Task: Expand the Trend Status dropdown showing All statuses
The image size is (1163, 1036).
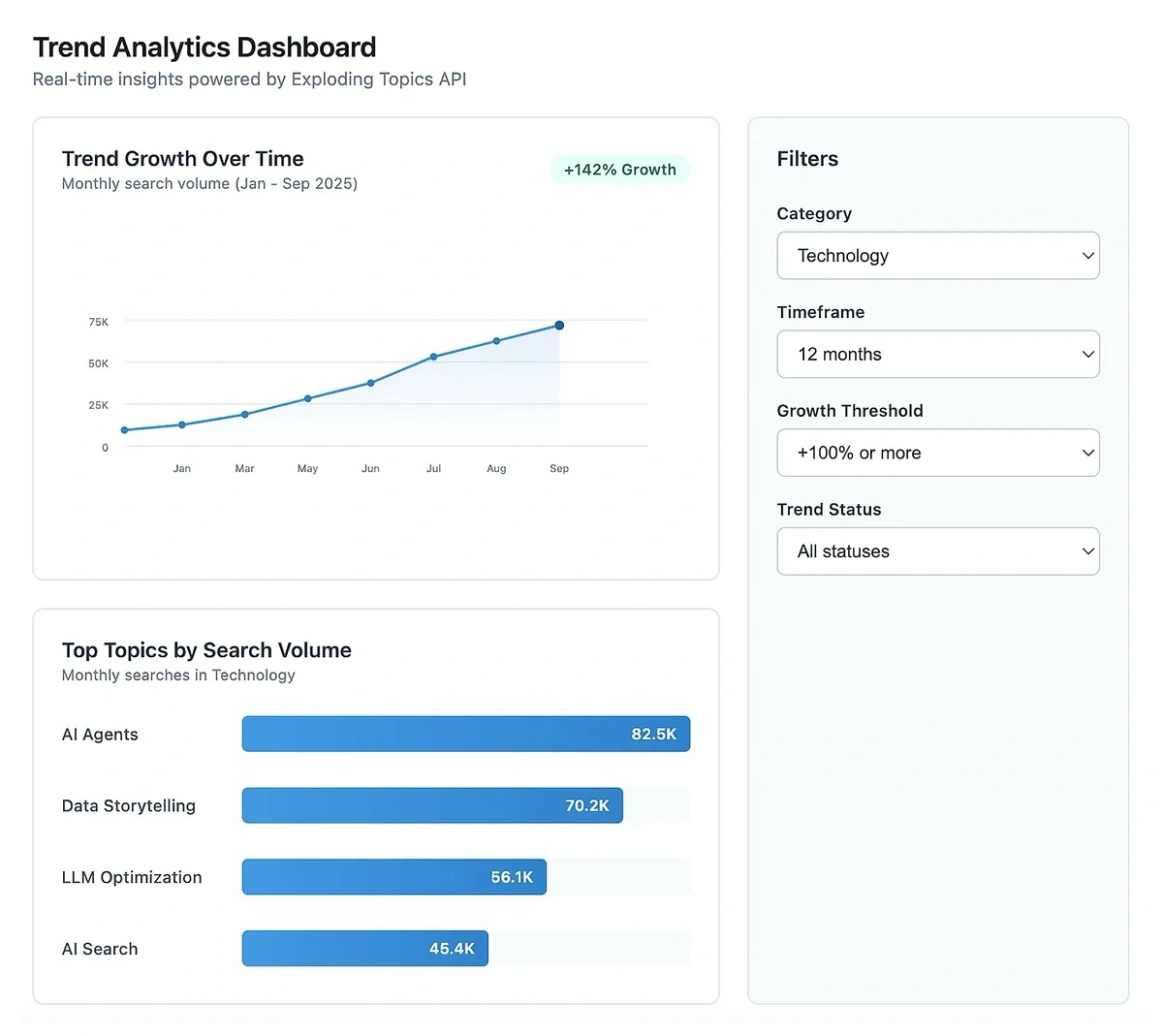Action: tap(937, 551)
